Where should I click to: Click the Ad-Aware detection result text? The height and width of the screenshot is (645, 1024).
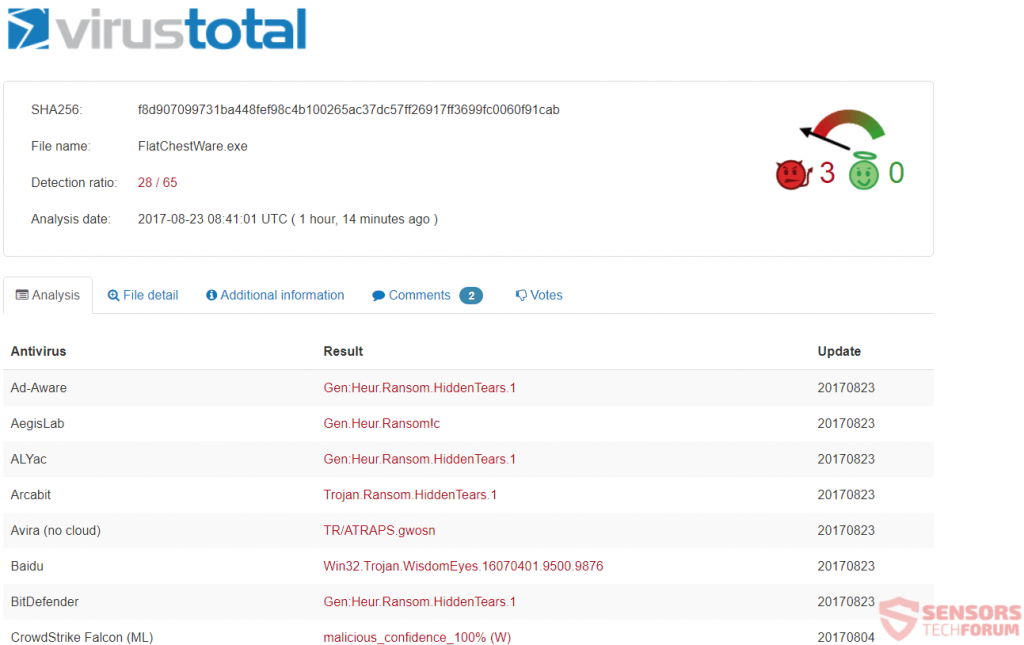419,388
